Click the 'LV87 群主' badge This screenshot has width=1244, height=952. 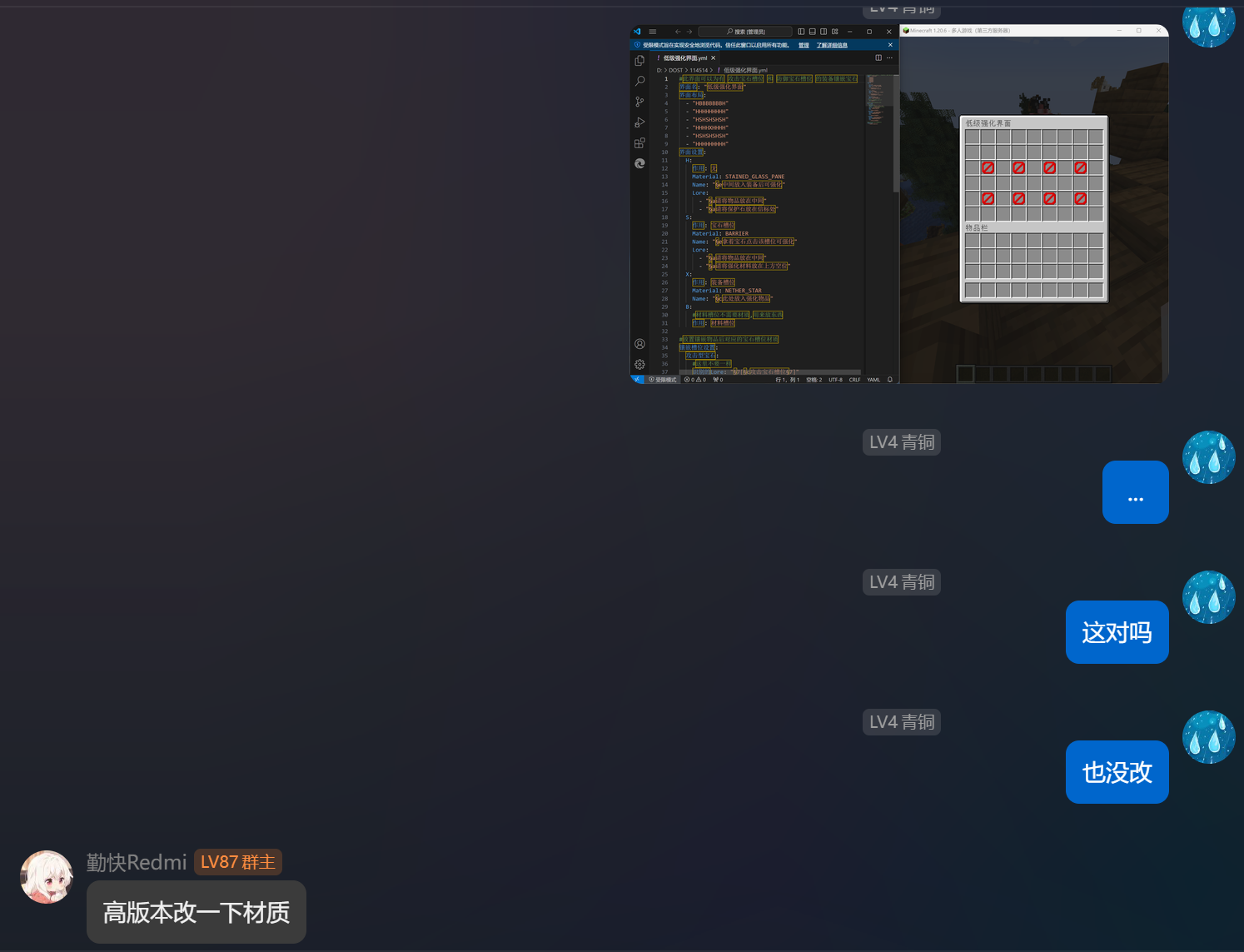coord(238,862)
